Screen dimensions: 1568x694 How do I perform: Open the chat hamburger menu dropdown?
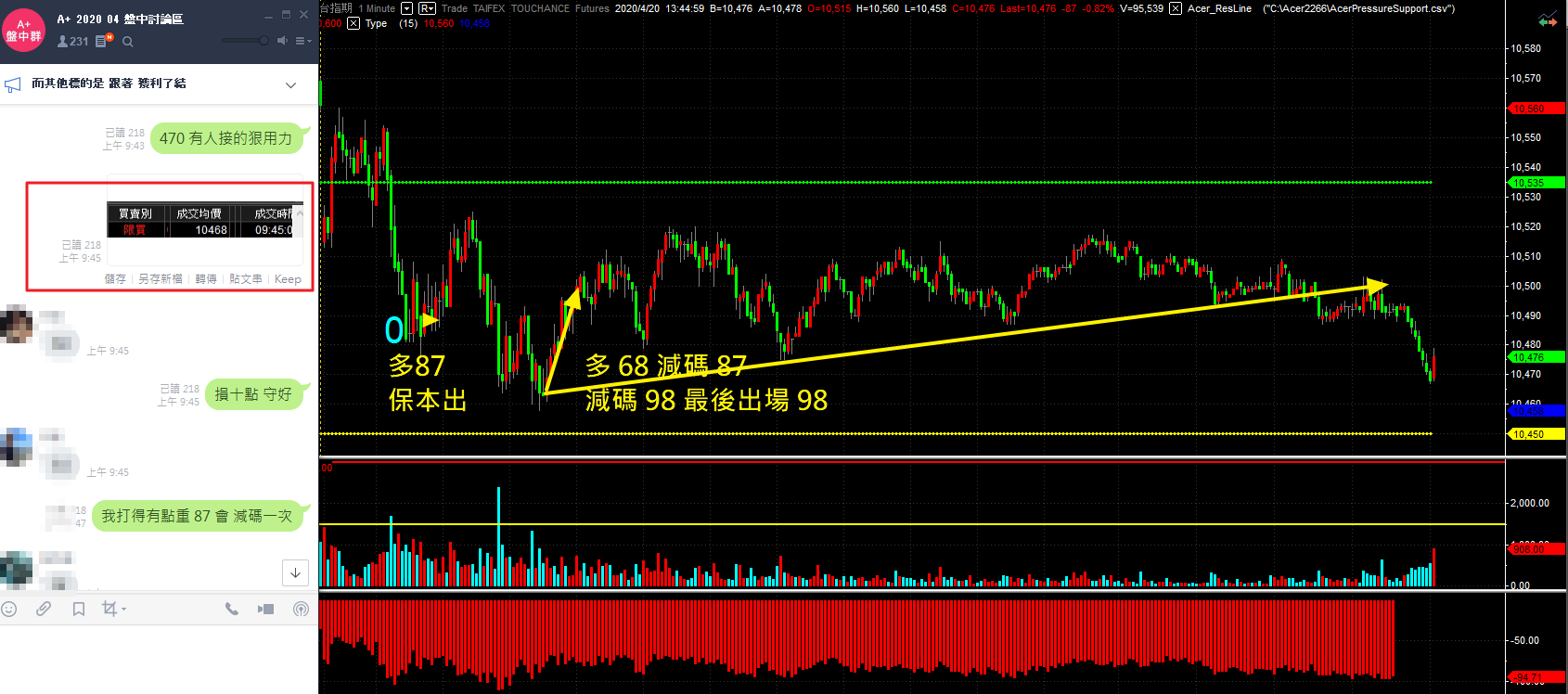point(303,41)
